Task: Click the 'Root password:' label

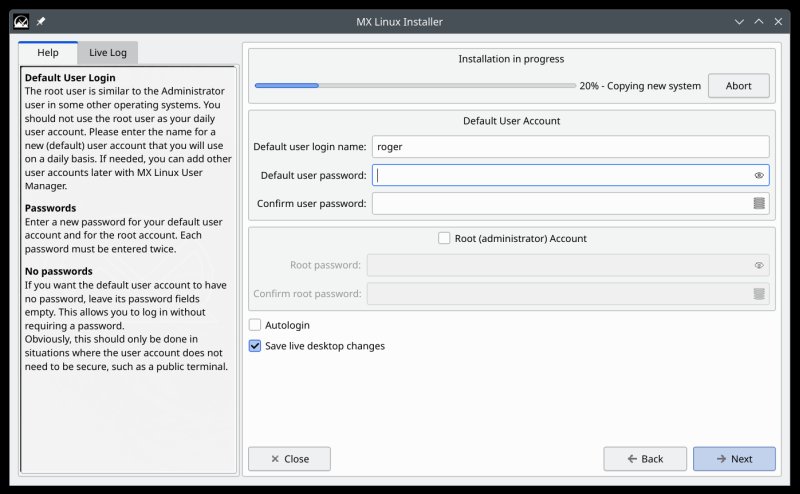Action: 325,265
